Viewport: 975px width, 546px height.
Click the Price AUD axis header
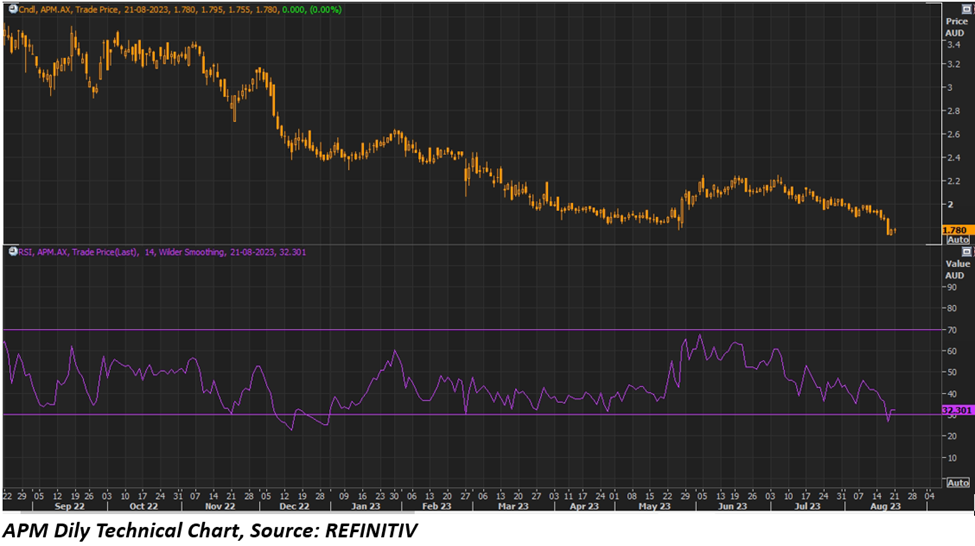pyautogui.click(x=956, y=26)
